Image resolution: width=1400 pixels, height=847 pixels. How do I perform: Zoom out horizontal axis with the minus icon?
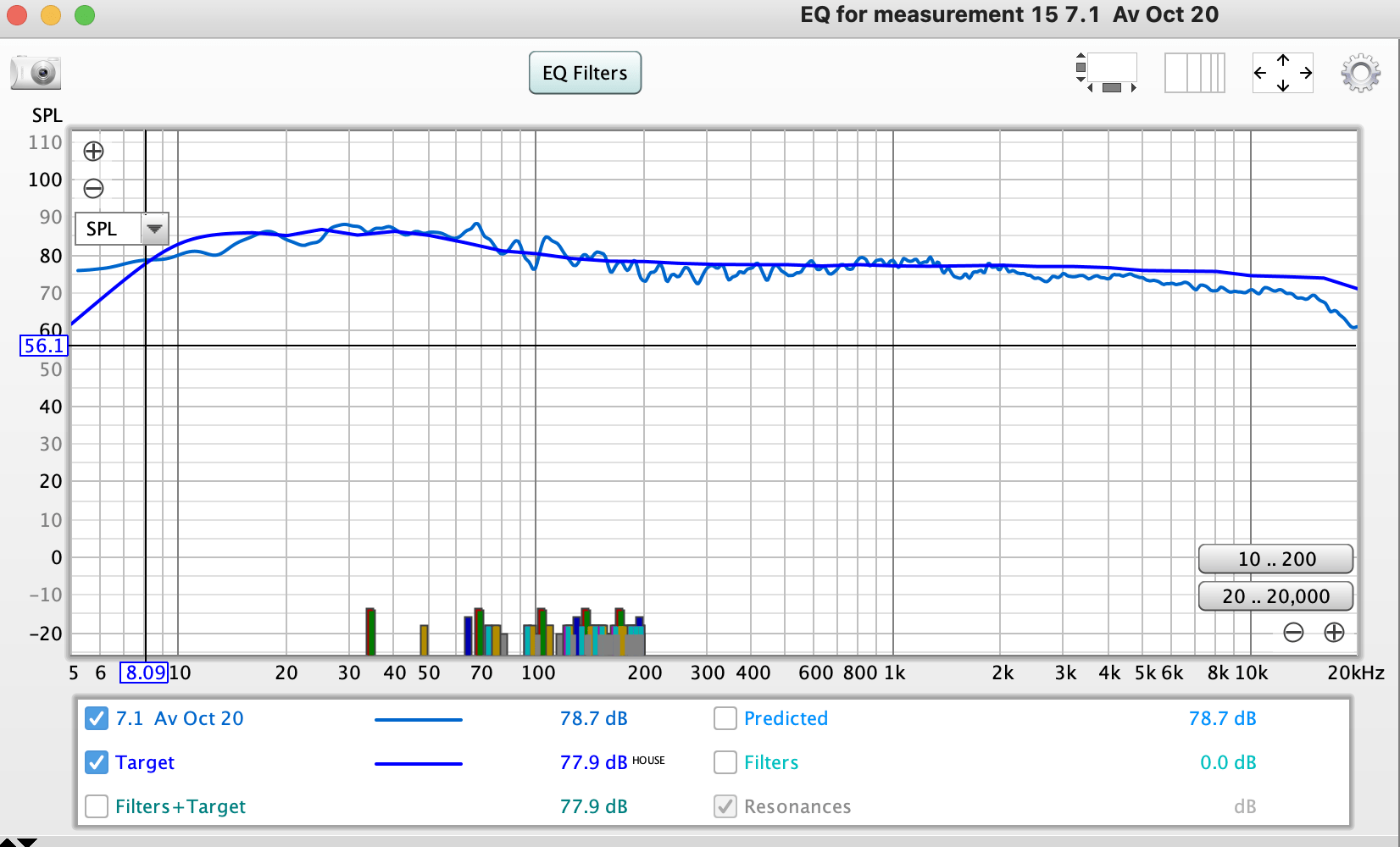(1293, 632)
